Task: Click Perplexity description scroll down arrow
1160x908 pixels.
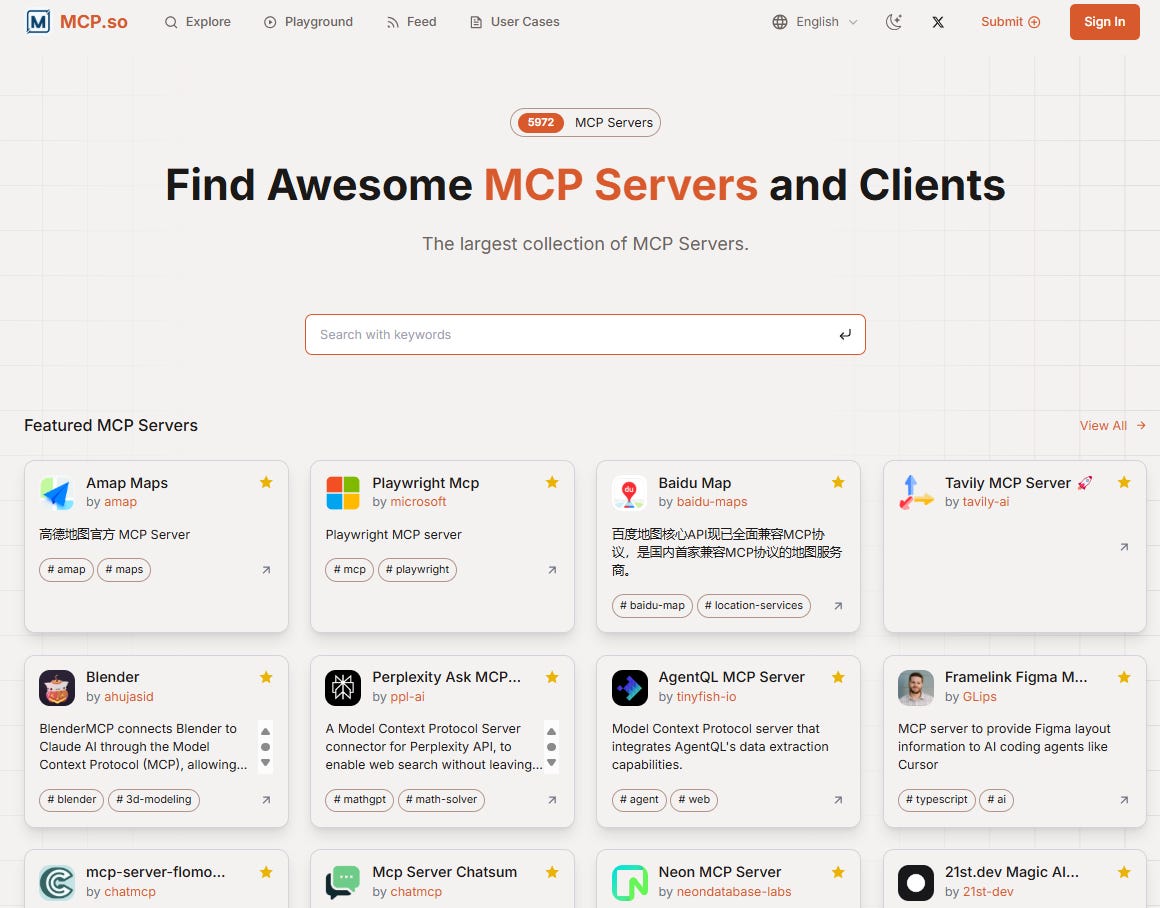Action: (x=551, y=763)
